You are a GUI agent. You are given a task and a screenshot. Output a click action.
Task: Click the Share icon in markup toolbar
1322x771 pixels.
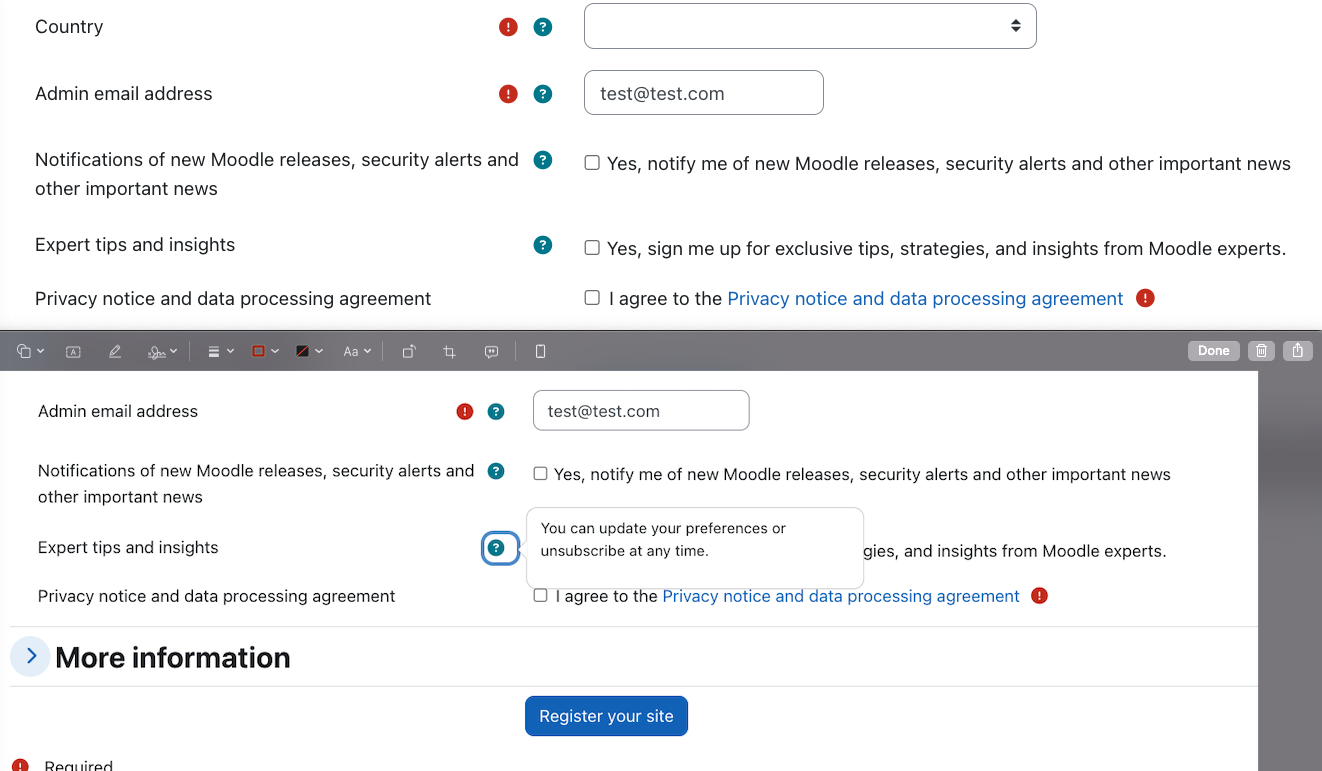coord(1298,350)
